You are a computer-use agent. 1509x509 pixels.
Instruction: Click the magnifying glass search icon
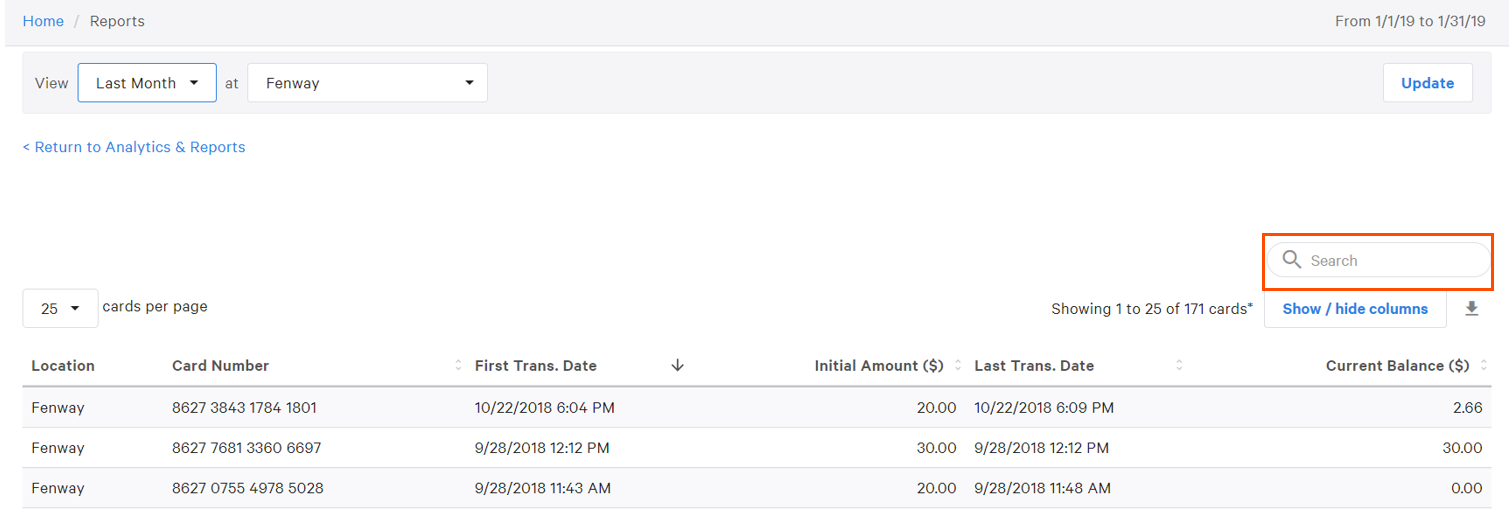(x=1292, y=260)
